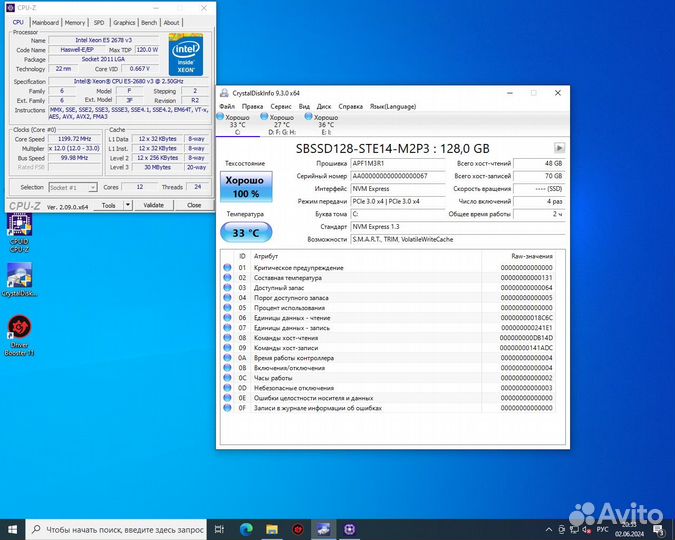The width and height of the screenshot is (675, 540).
Task: Click the taskbar search box
Action: 116,529
